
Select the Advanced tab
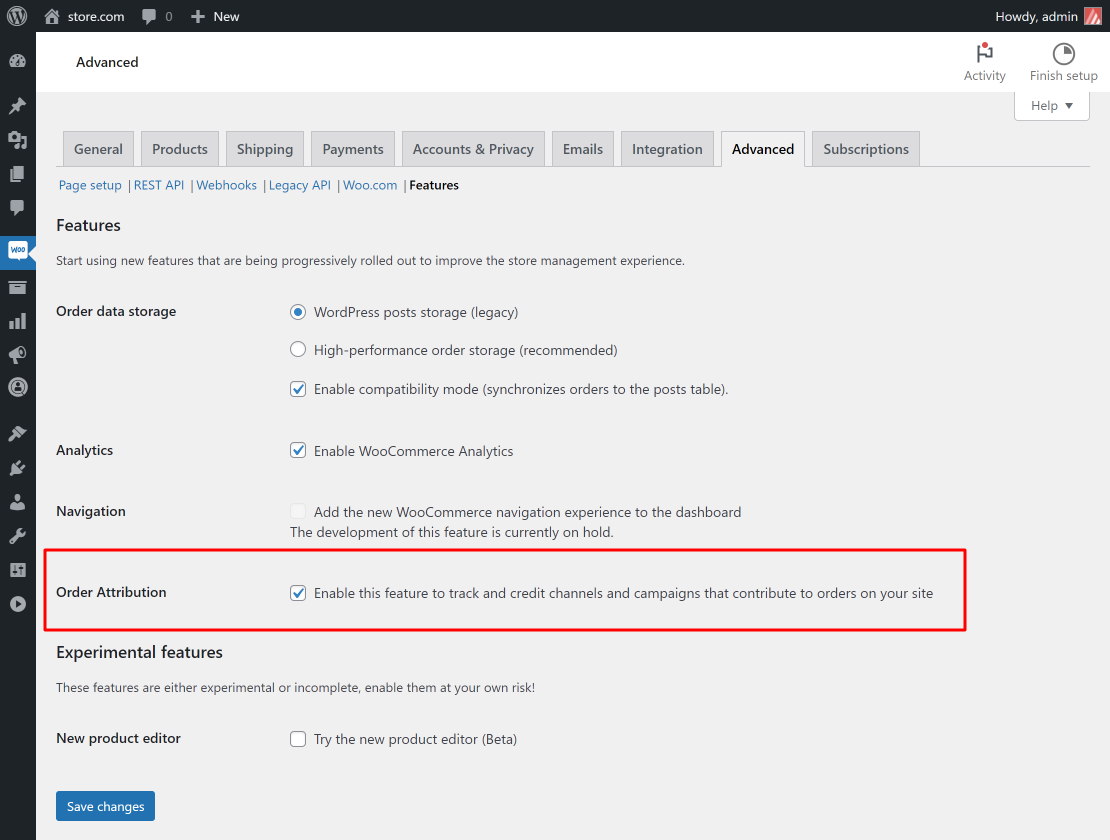[762, 149]
